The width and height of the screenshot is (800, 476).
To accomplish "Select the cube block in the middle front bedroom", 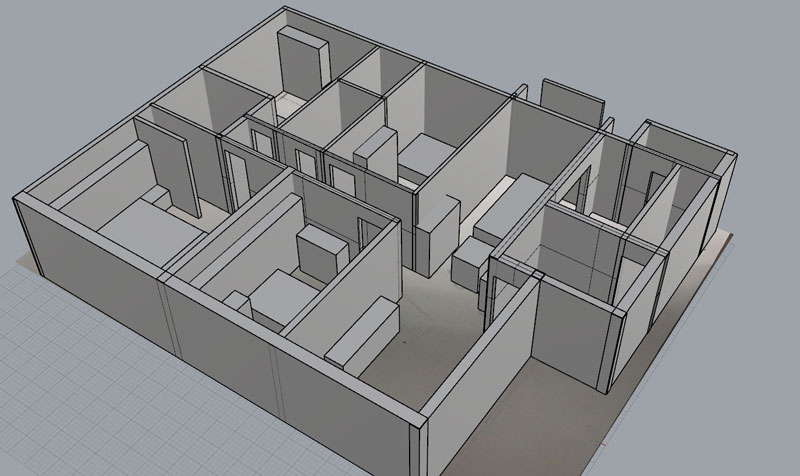I will pos(322,254).
